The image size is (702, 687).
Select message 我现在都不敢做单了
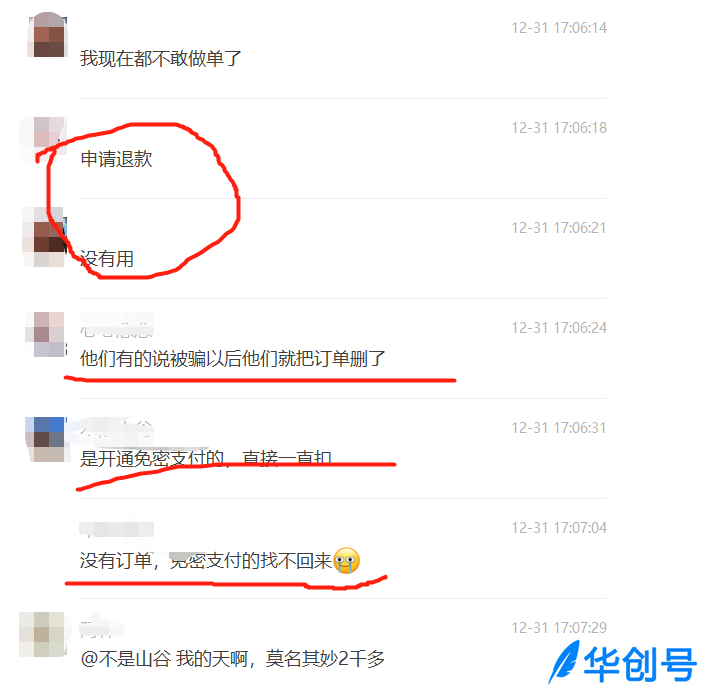tap(160, 59)
